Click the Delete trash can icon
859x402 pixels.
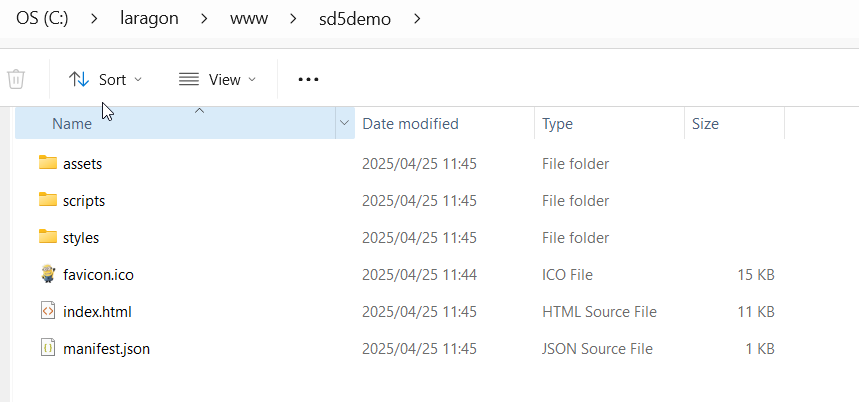[16, 79]
